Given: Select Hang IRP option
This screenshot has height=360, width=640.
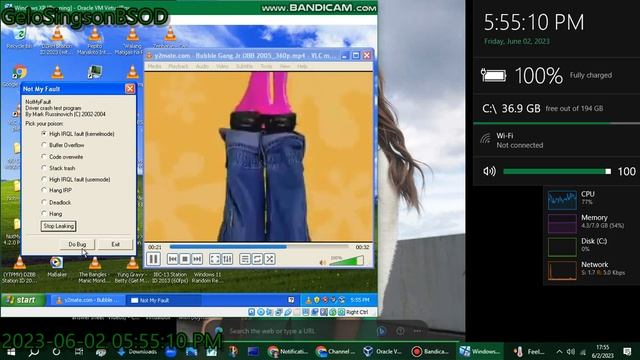Looking at the screenshot, I should pyautogui.click(x=57, y=190).
